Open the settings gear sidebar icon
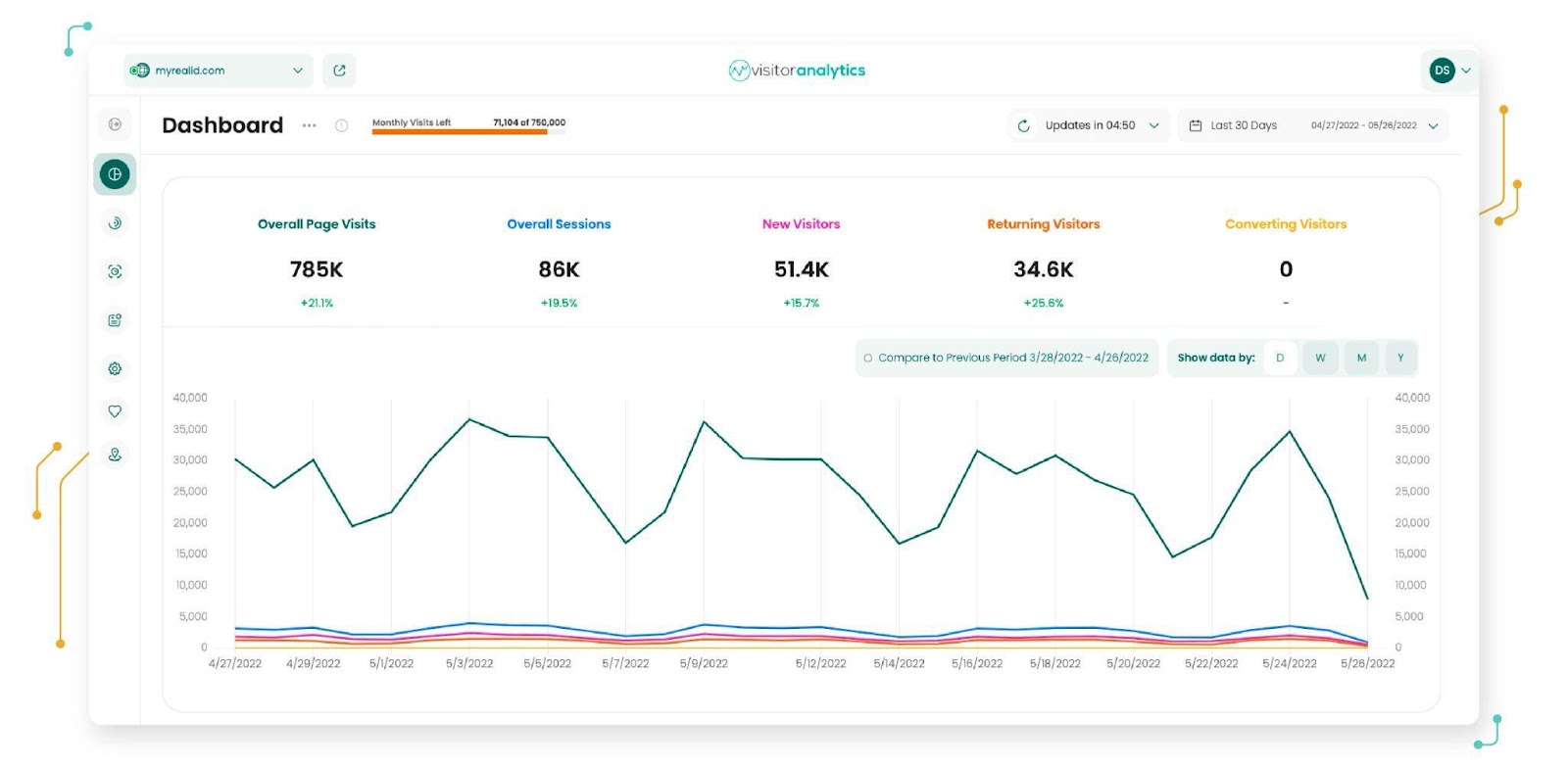Image resolution: width=1568 pixels, height=769 pixels. pyautogui.click(x=115, y=369)
